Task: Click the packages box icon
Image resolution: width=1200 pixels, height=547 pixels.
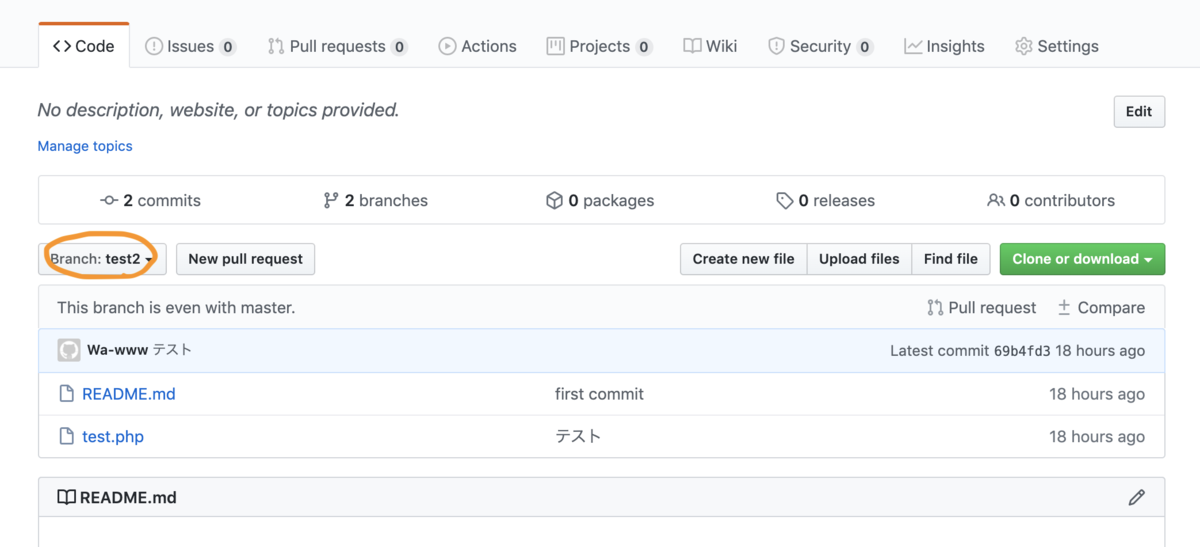Action: click(x=554, y=200)
